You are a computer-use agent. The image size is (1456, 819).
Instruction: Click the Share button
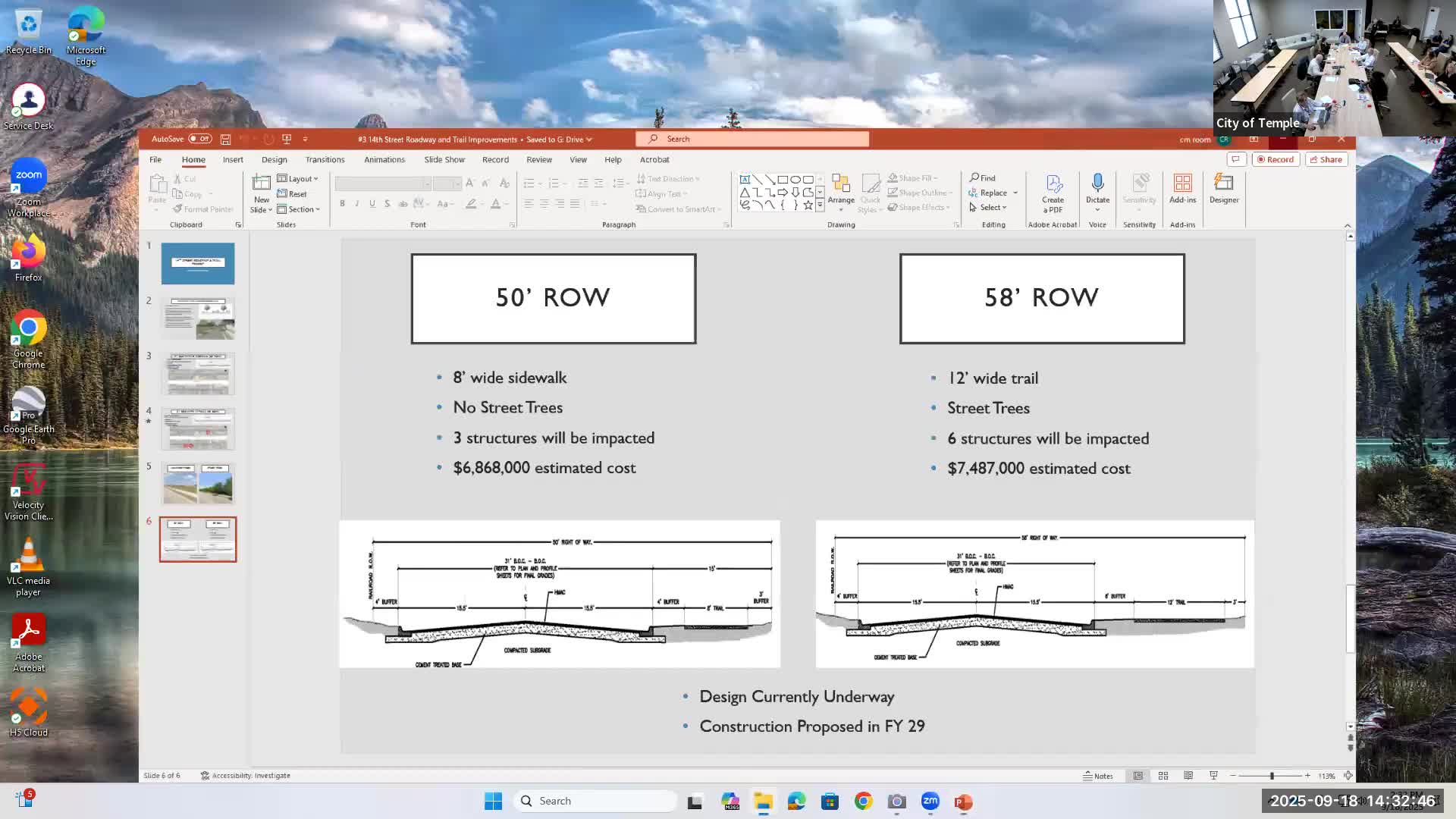click(x=1326, y=160)
